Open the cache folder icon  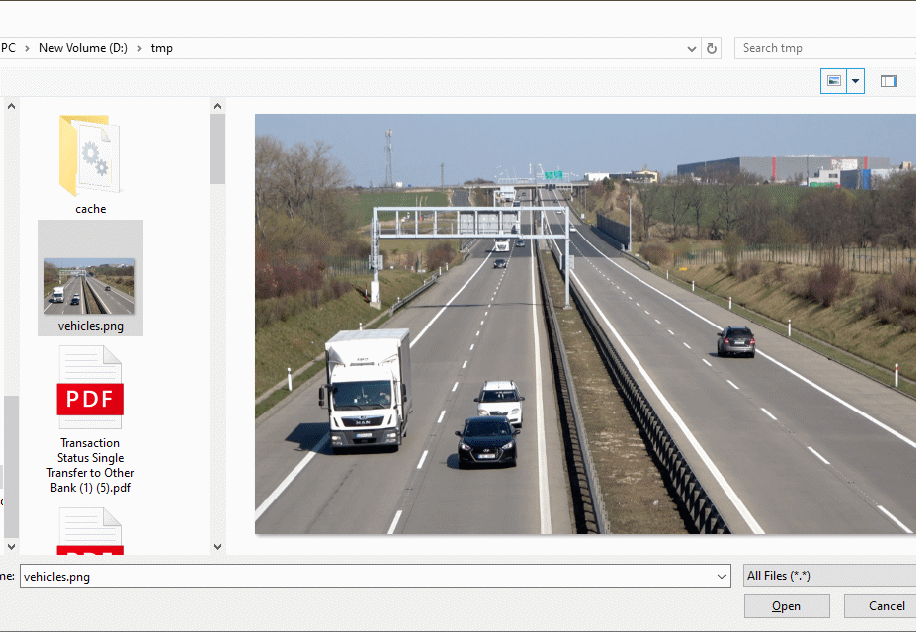pos(90,155)
